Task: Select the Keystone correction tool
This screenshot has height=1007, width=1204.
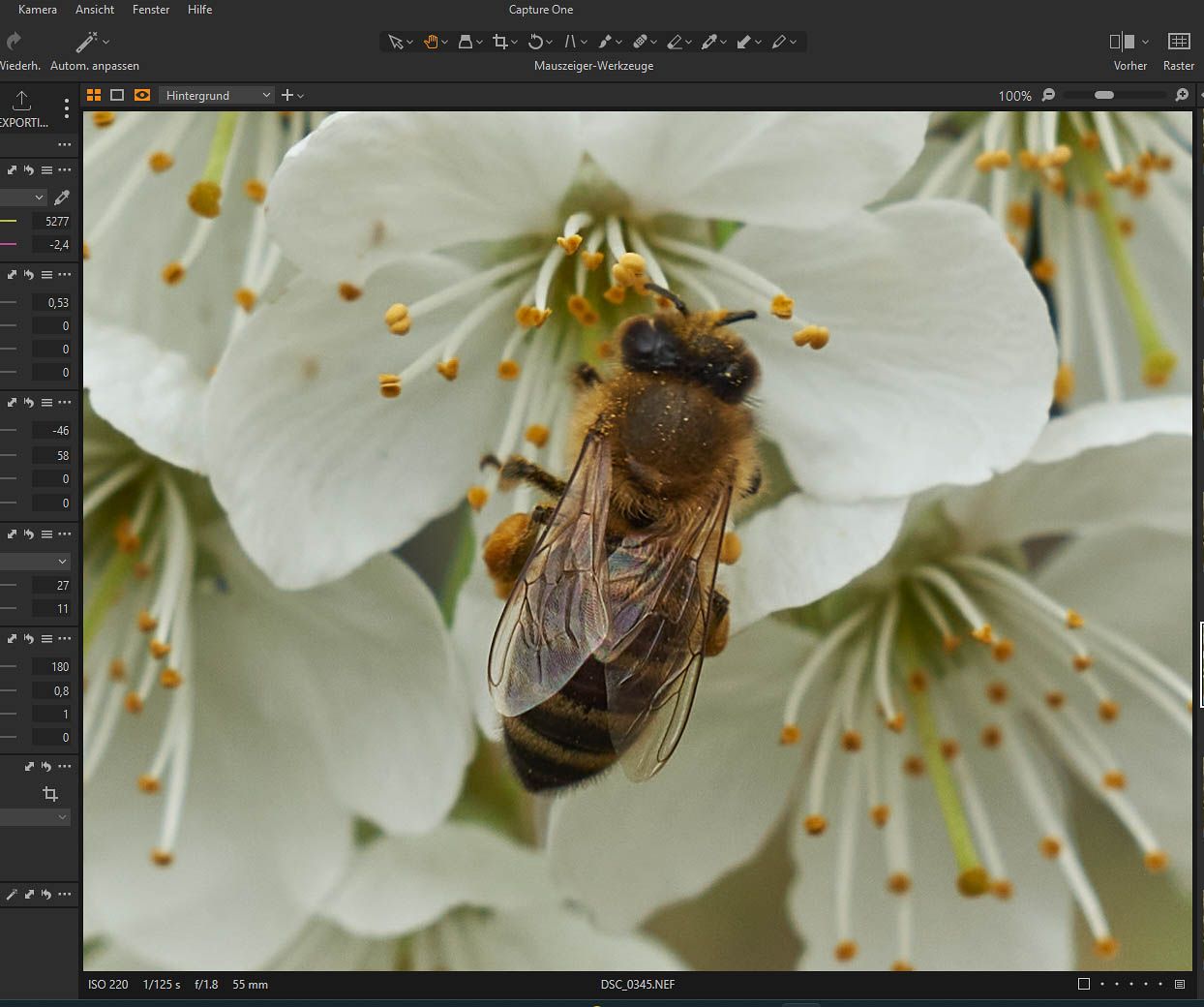Action: tap(570, 42)
